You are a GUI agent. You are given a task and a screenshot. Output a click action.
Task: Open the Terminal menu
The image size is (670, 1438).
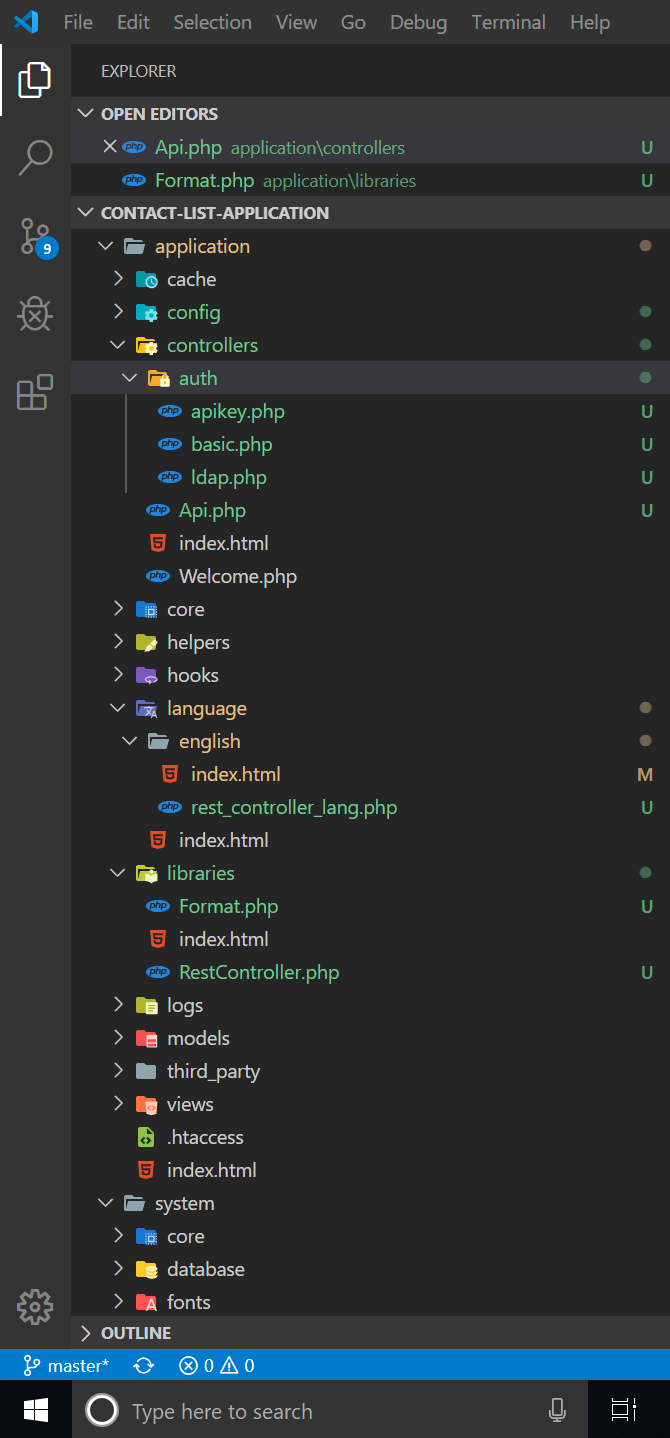click(x=508, y=21)
